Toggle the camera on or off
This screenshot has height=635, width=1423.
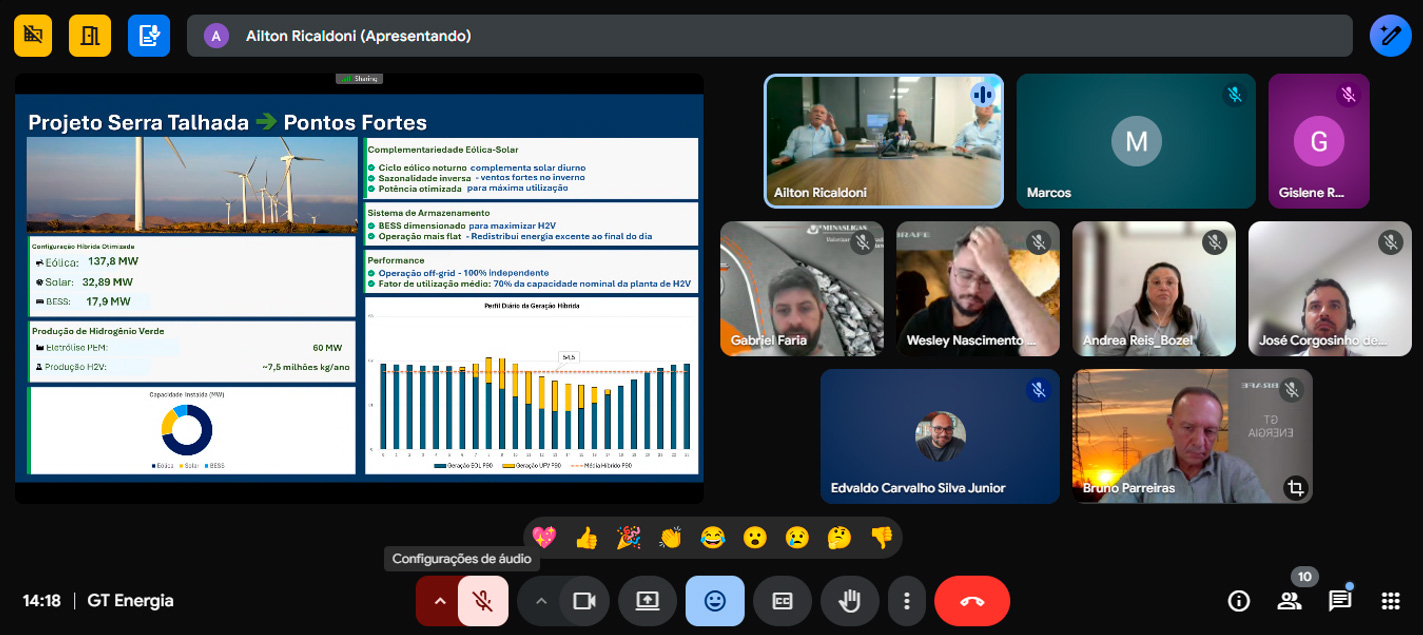(584, 601)
